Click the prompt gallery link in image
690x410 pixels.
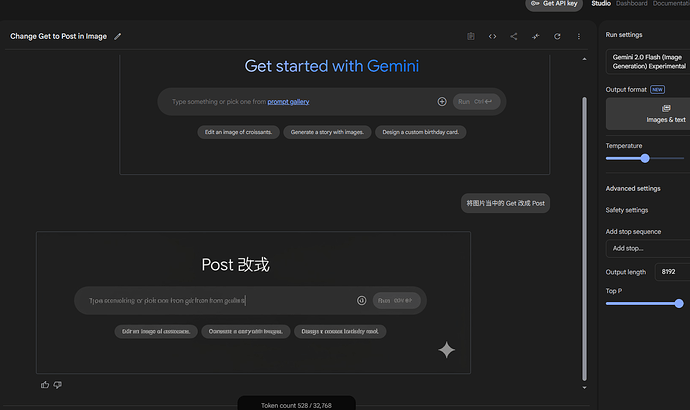coord(288,102)
